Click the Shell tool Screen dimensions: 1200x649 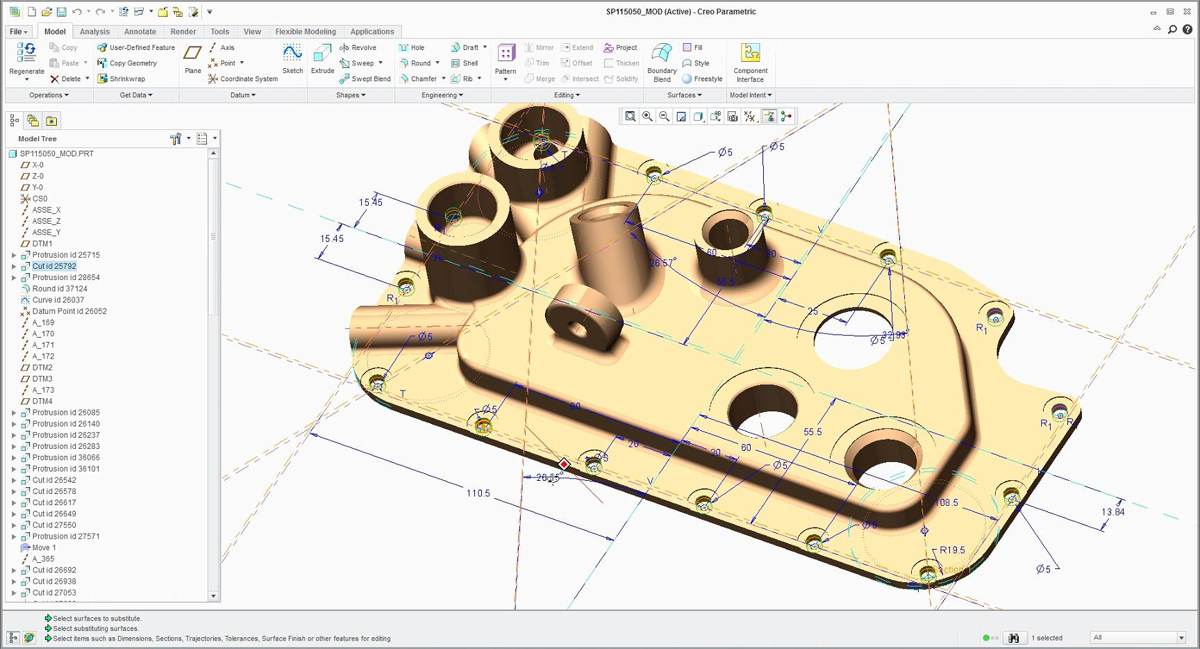(464, 63)
